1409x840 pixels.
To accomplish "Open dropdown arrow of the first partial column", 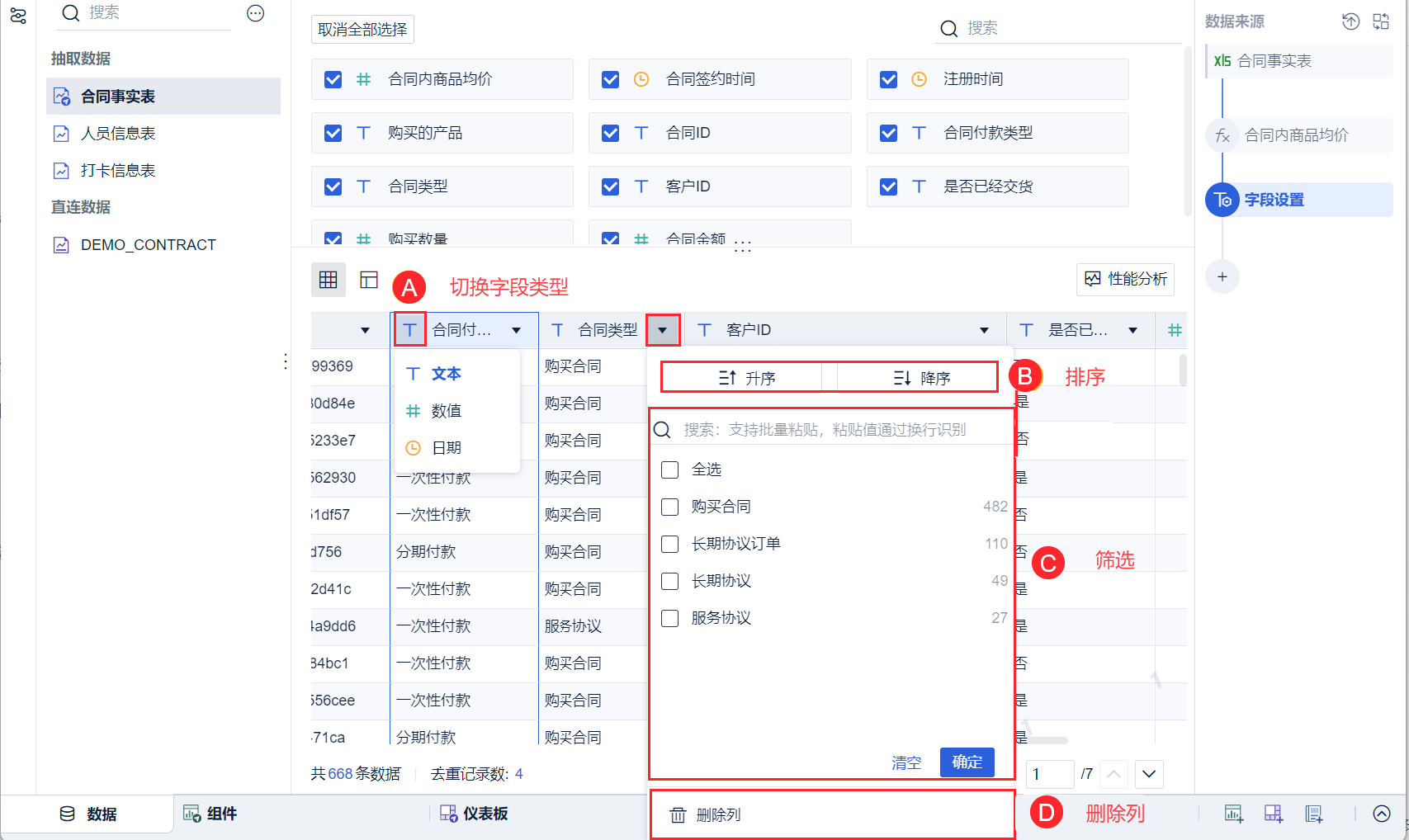I will click(366, 331).
